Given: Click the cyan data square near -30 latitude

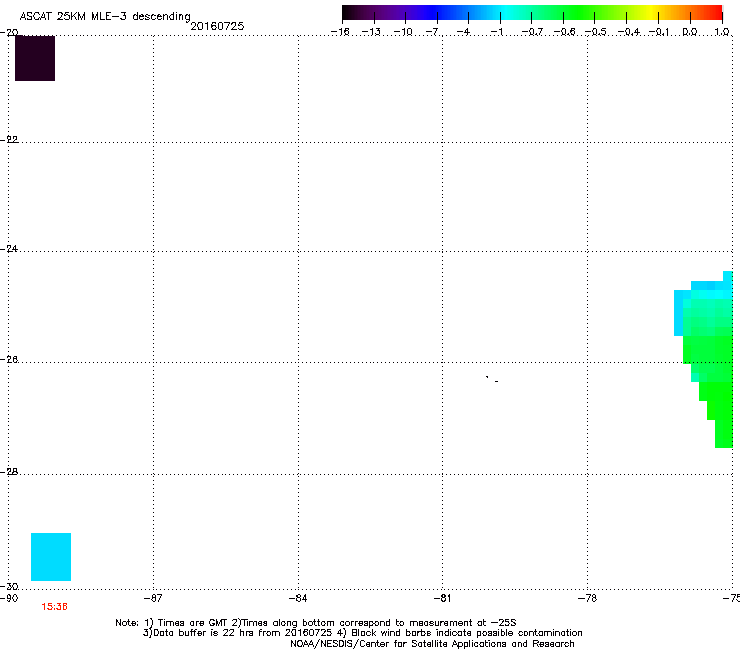Looking at the screenshot, I should (51, 557).
